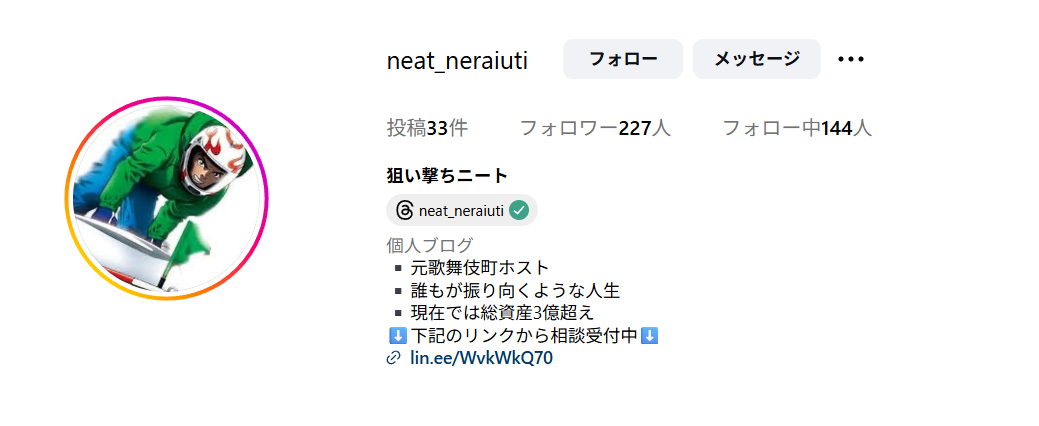Open the three-dots more options menu
1039x426 pixels.
point(851,59)
